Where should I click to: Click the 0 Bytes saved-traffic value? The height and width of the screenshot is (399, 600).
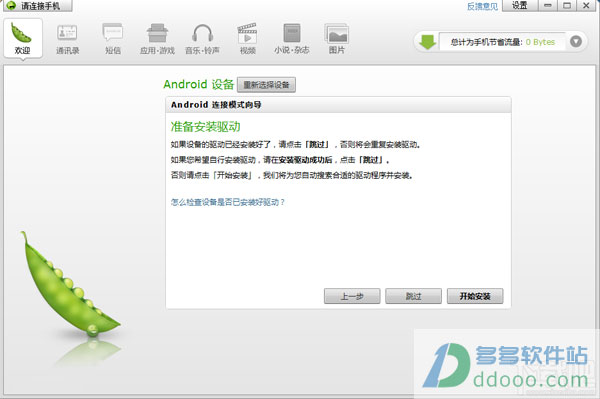540,42
